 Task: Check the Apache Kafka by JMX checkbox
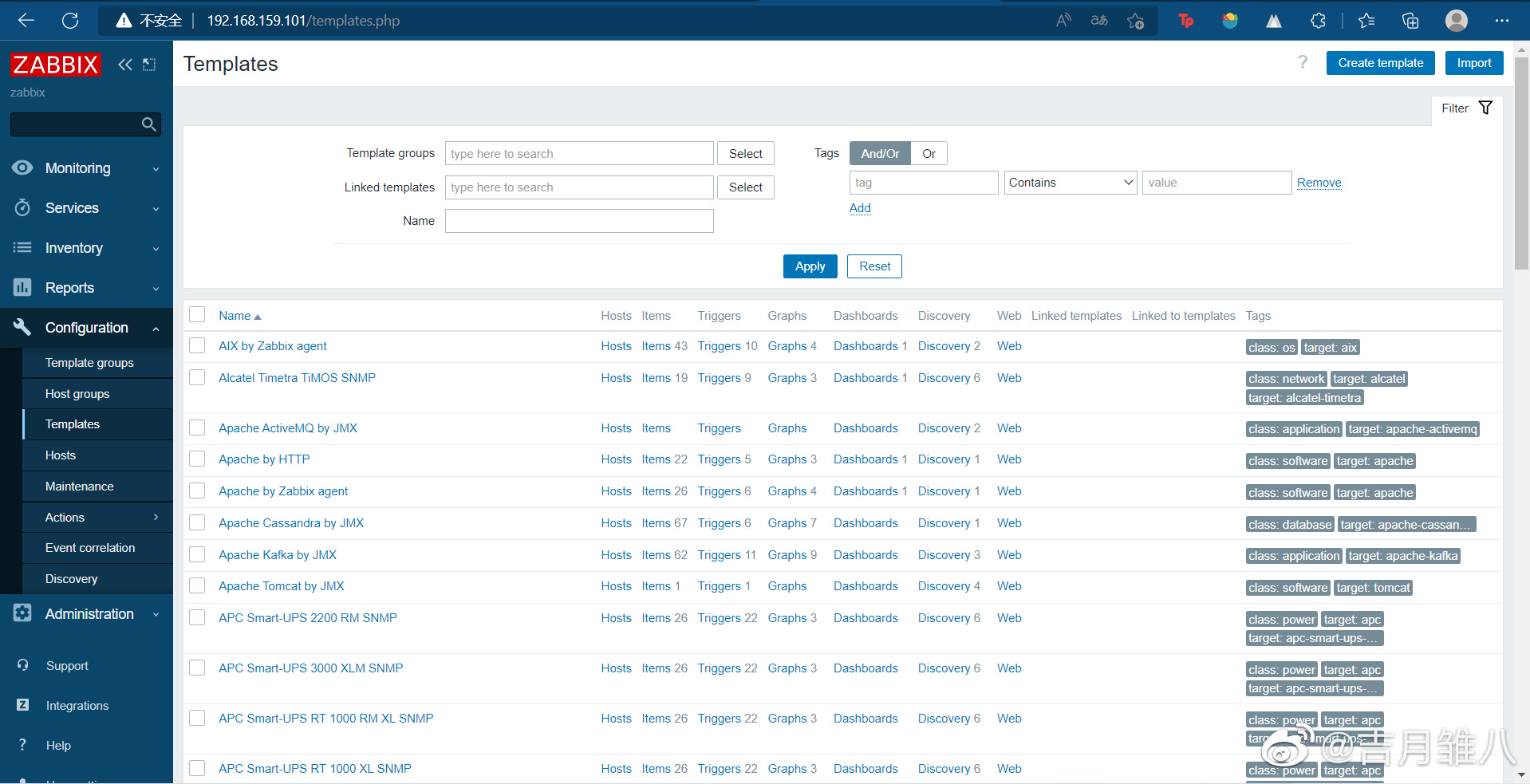point(197,554)
